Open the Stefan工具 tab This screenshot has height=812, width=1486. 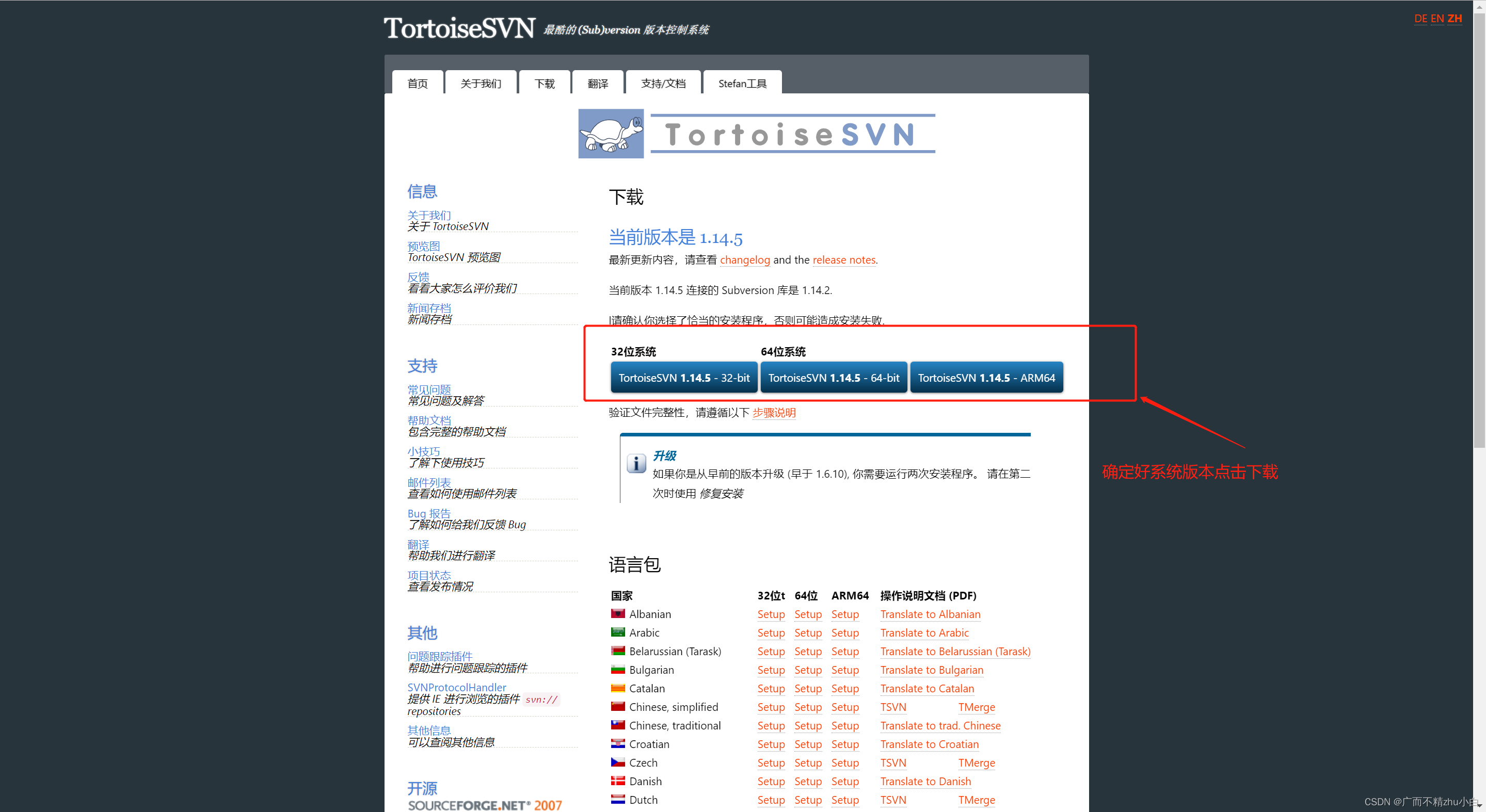point(742,83)
